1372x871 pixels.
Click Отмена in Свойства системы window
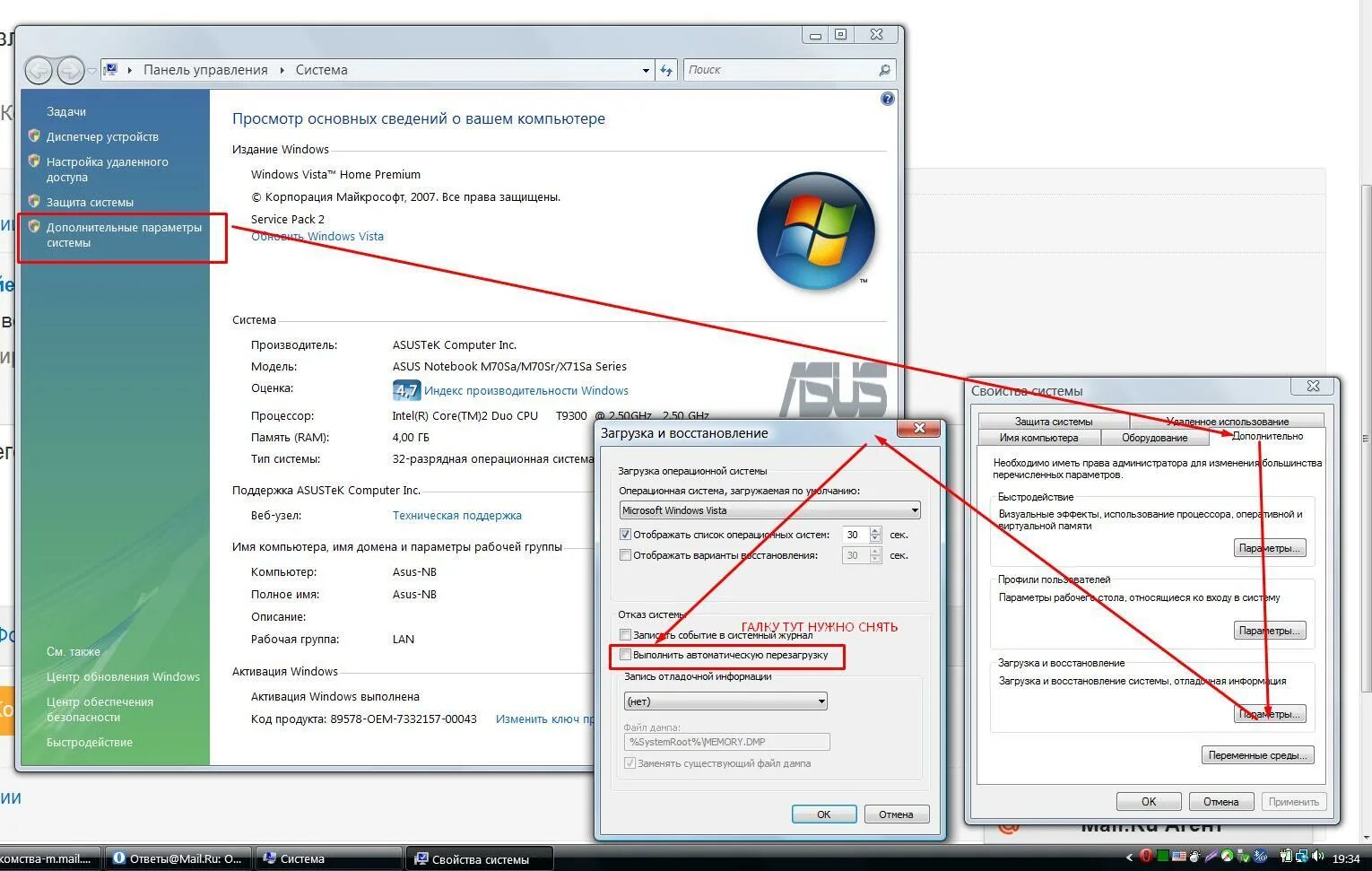(1220, 802)
